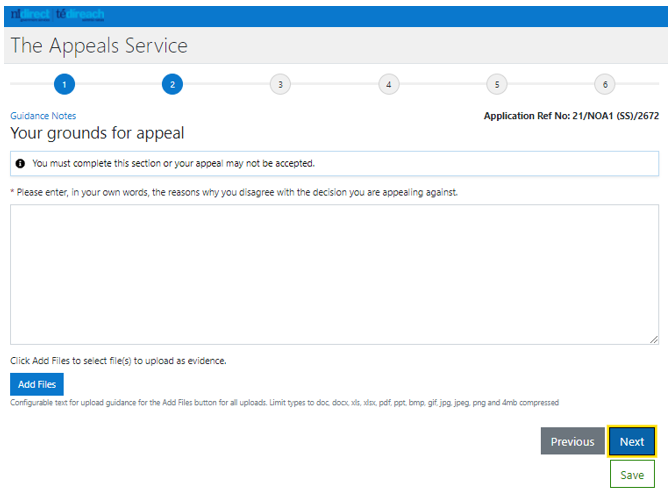This screenshot has width=671, height=494.
Task: Click the info icon in notice banner
Action: (20, 164)
